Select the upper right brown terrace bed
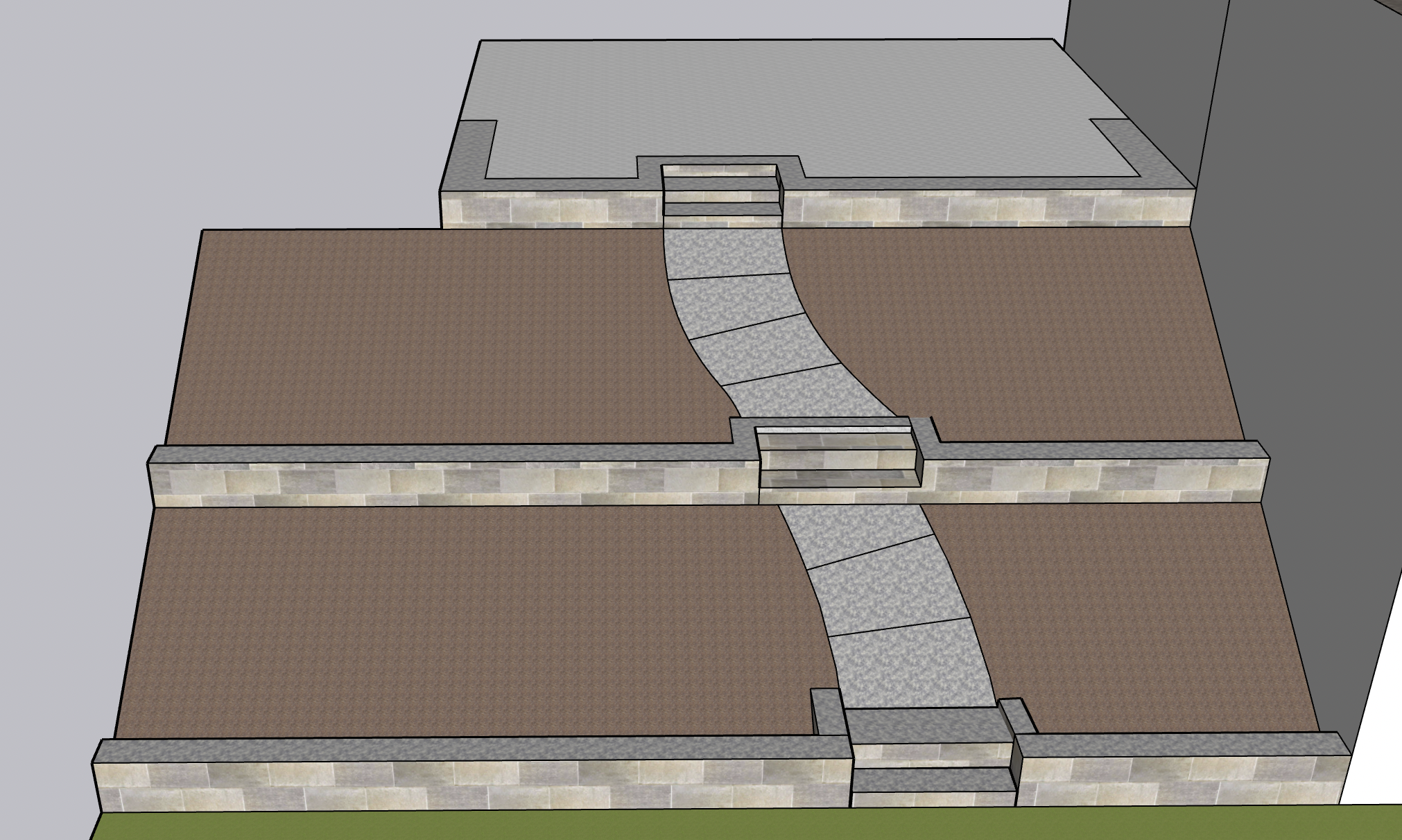 coord(1040,333)
